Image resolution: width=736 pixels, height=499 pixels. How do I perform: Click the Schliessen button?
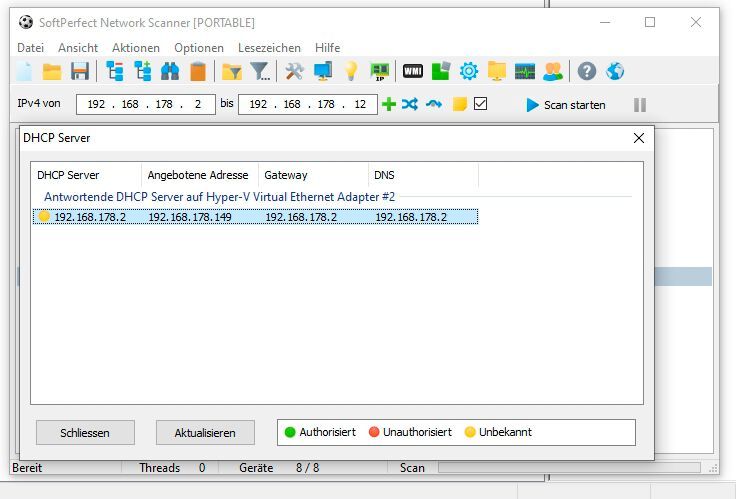85,432
